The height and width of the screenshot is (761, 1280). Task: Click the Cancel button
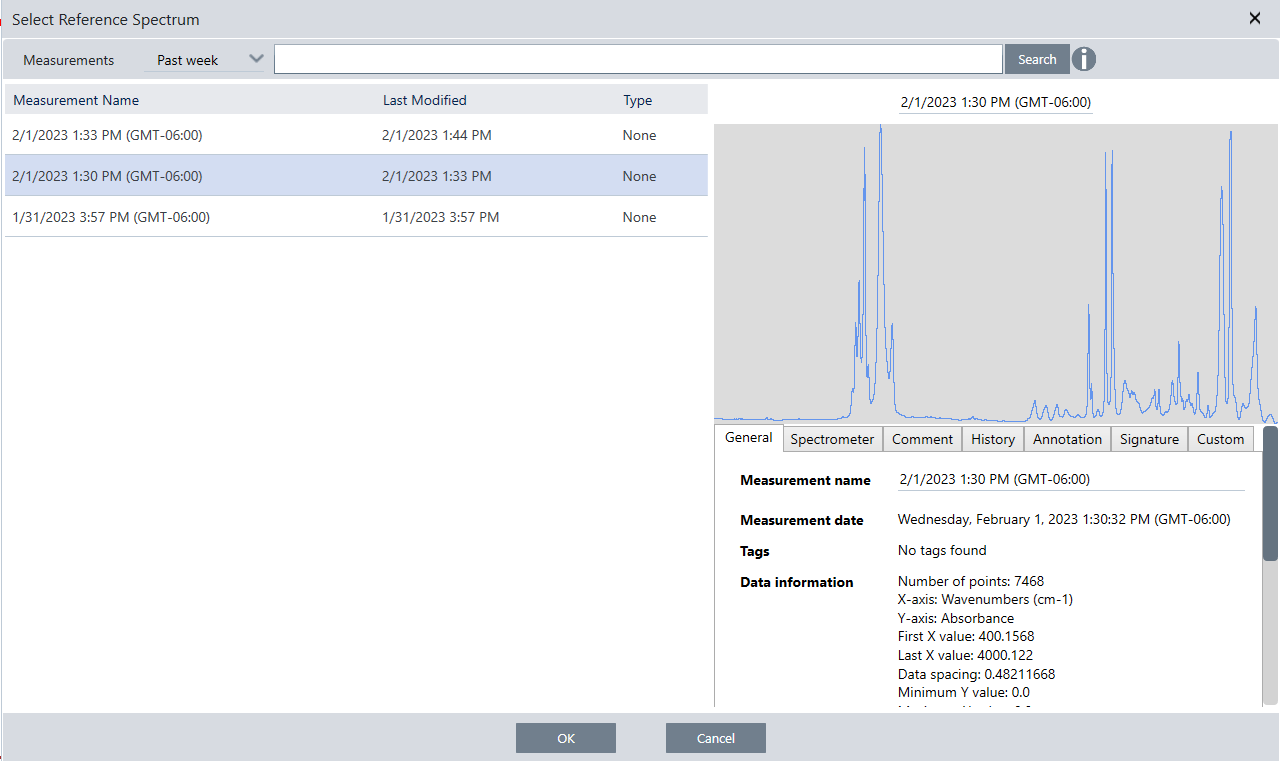click(716, 738)
